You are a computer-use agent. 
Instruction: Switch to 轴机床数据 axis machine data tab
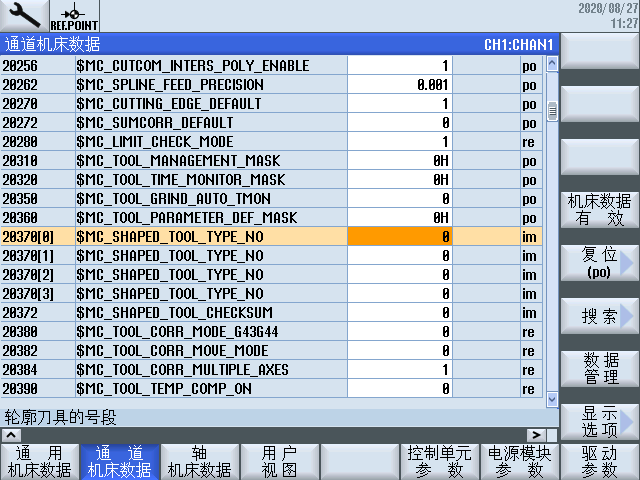pyautogui.click(x=200, y=461)
